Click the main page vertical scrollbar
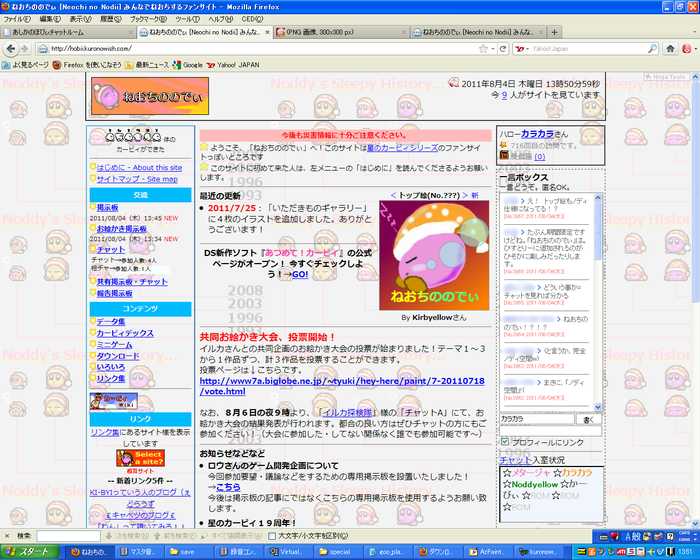The image size is (700, 560). 695,300
